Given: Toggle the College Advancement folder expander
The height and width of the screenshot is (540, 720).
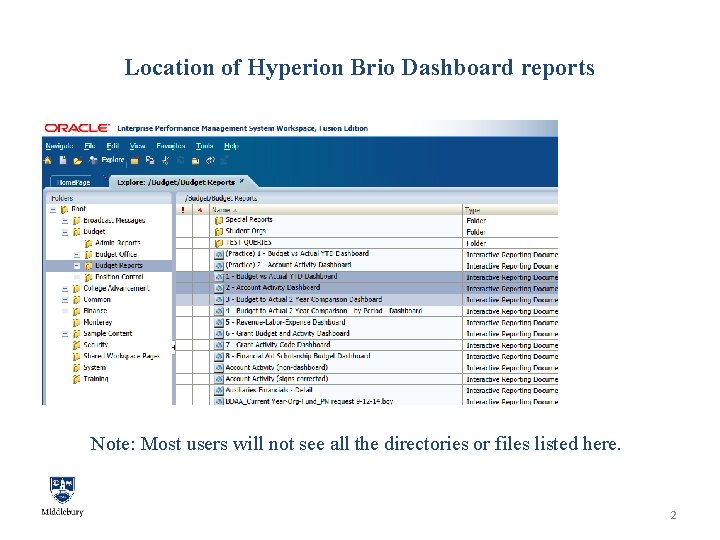Looking at the screenshot, I should pyautogui.click(x=65, y=288).
